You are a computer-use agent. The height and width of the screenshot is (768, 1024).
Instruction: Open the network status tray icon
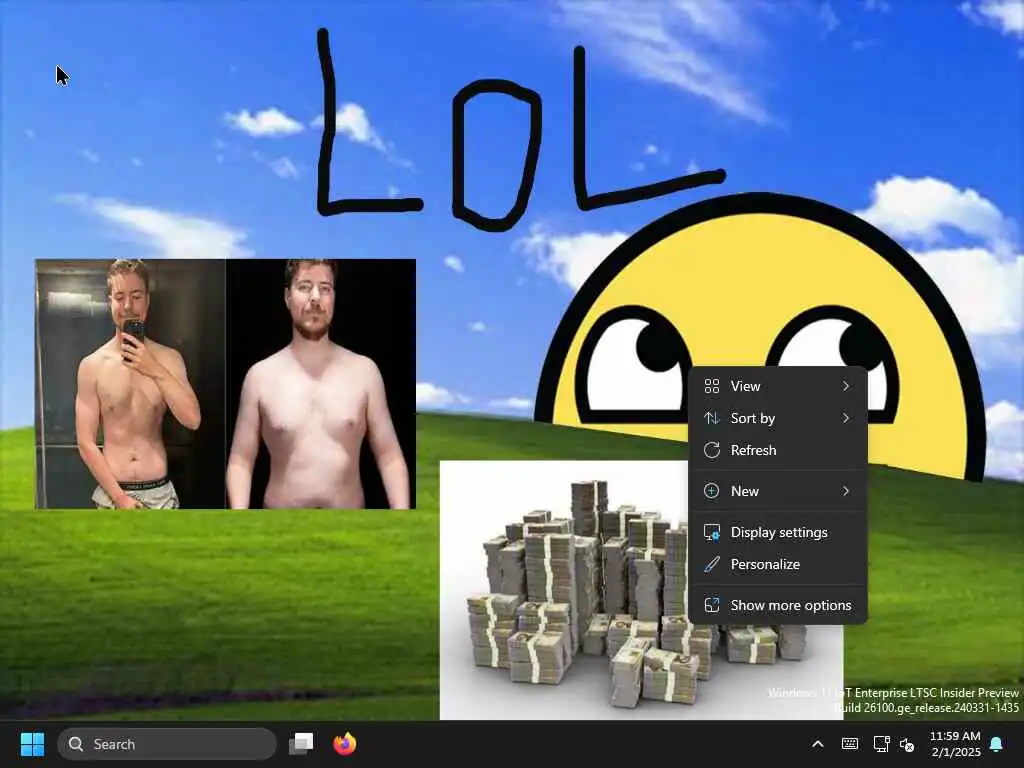[882, 744]
